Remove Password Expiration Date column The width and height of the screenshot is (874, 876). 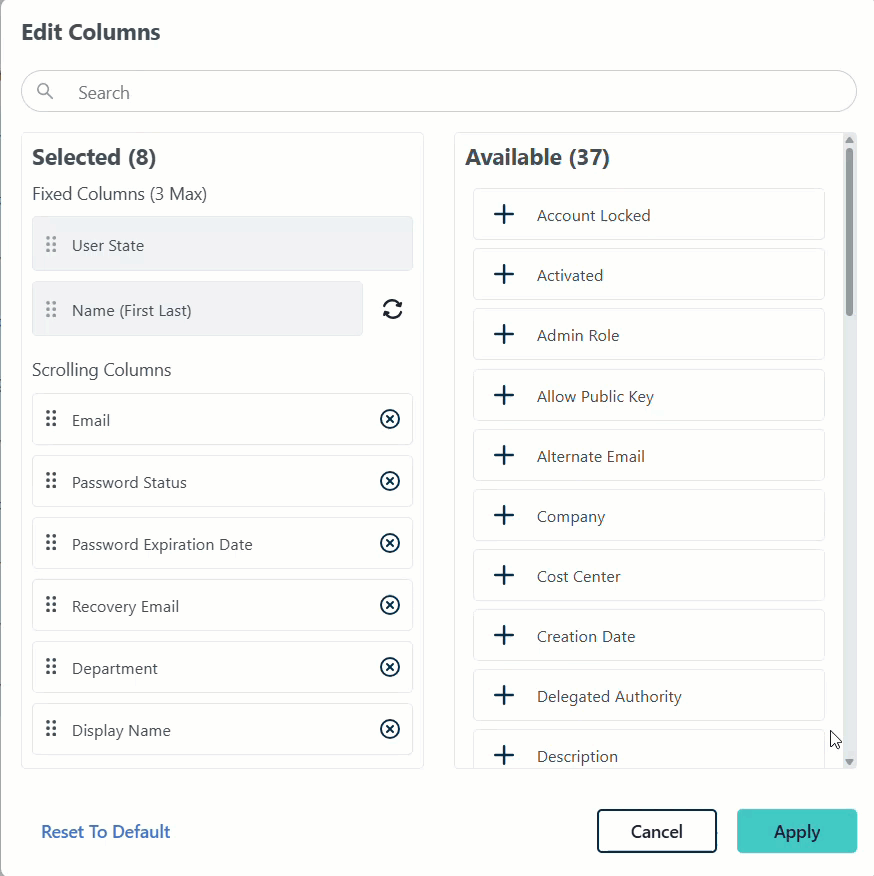point(390,544)
